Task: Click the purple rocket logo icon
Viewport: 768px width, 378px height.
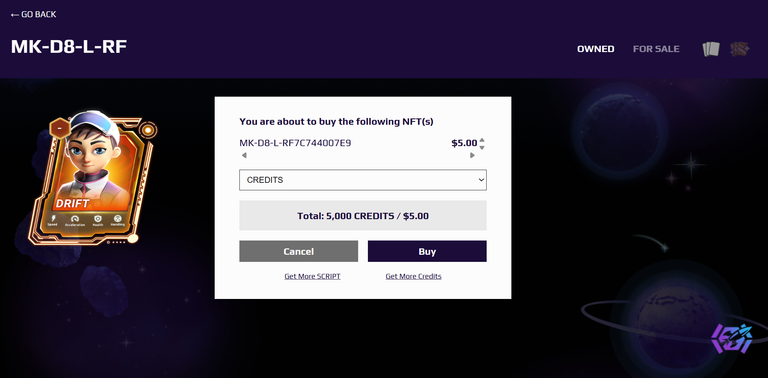Action: [732, 338]
